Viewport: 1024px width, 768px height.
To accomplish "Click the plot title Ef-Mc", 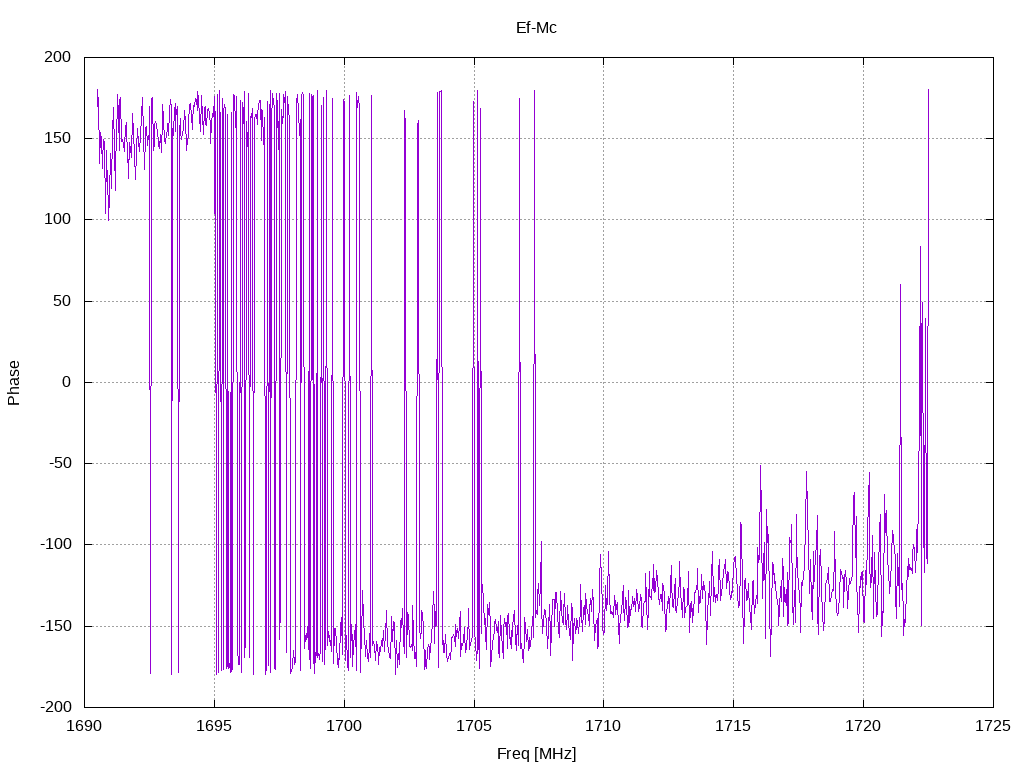I will [x=536, y=27].
